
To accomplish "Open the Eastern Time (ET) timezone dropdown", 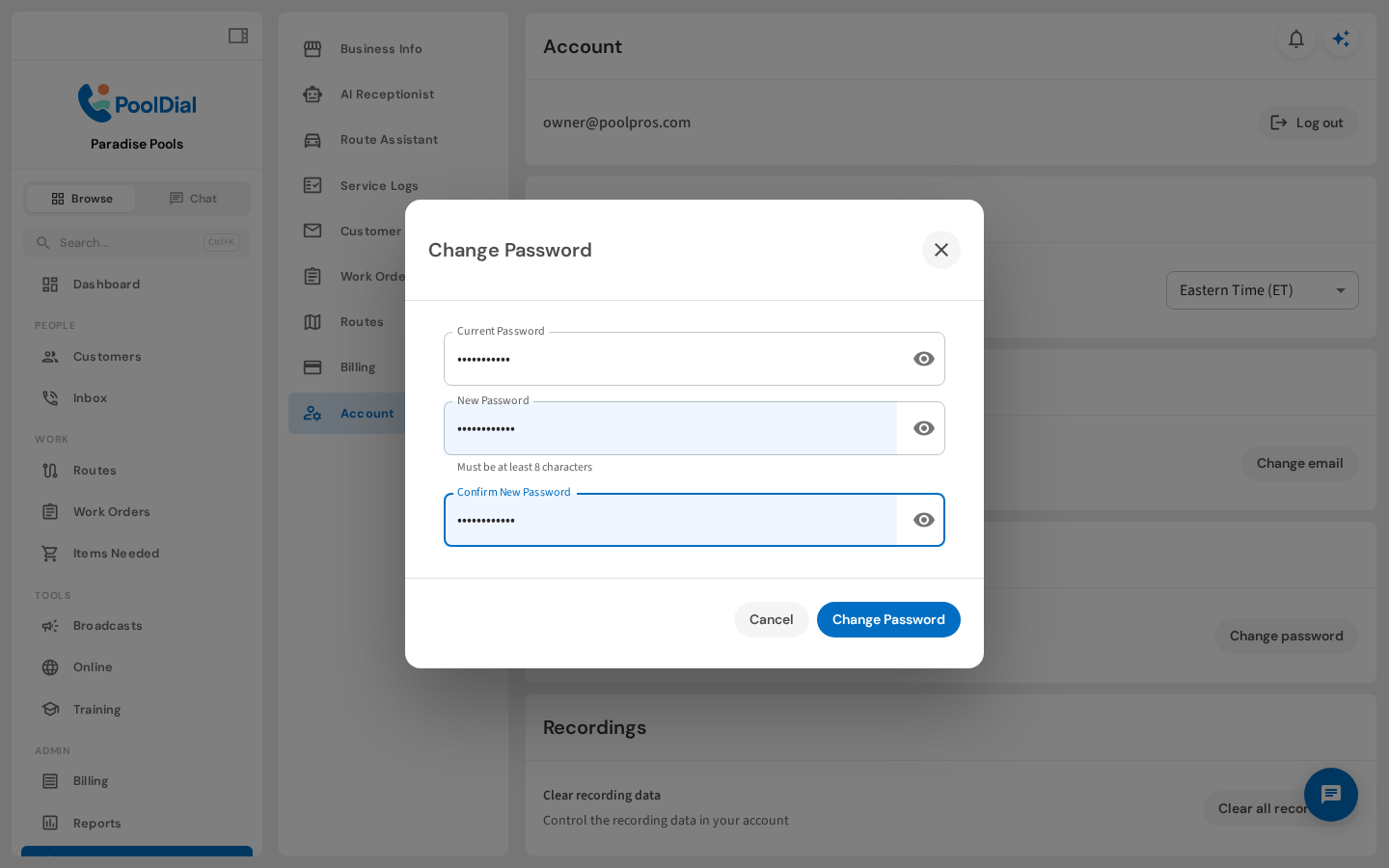I will pos(1263,290).
